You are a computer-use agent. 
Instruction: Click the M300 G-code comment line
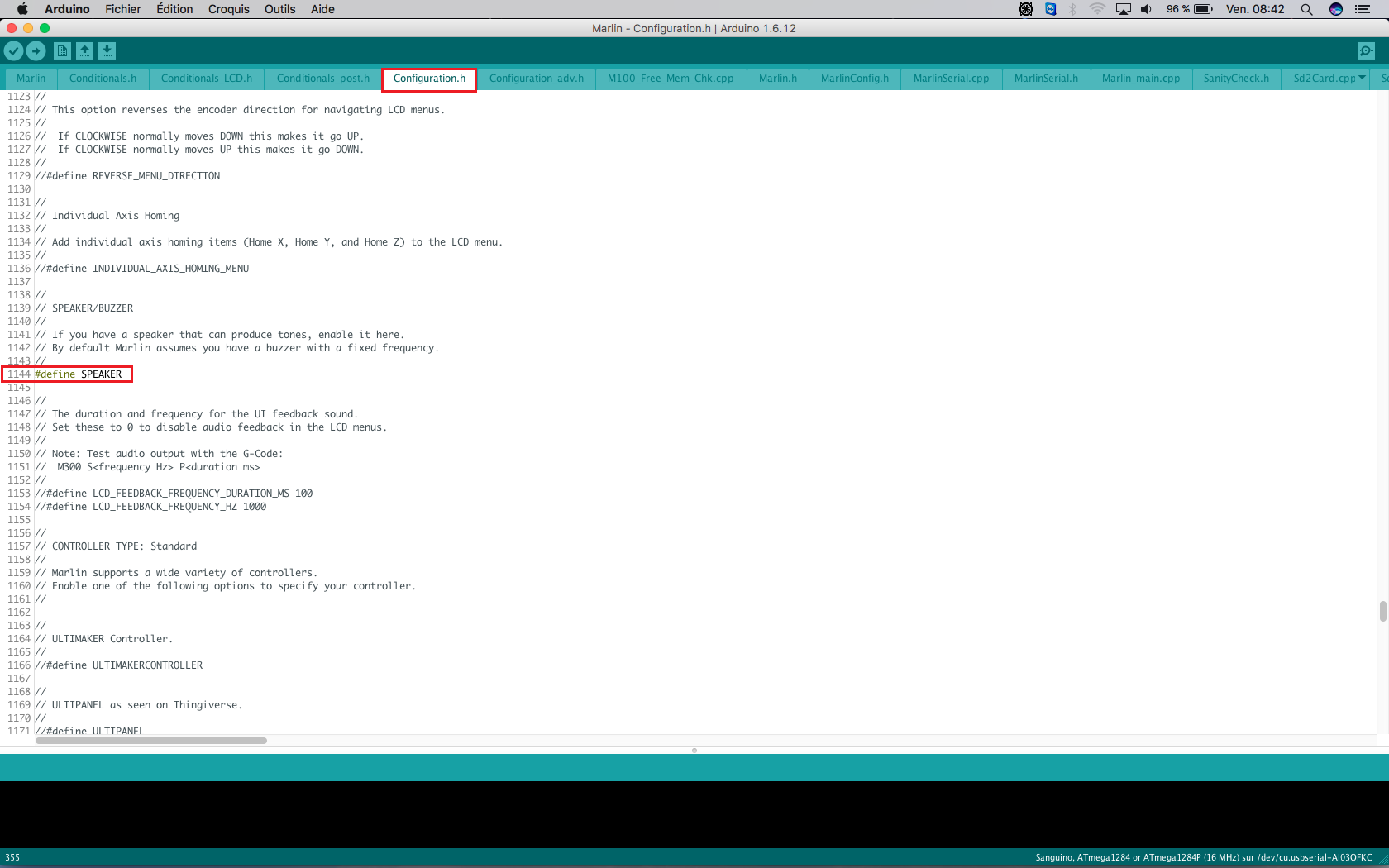pyautogui.click(x=148, y=467)
